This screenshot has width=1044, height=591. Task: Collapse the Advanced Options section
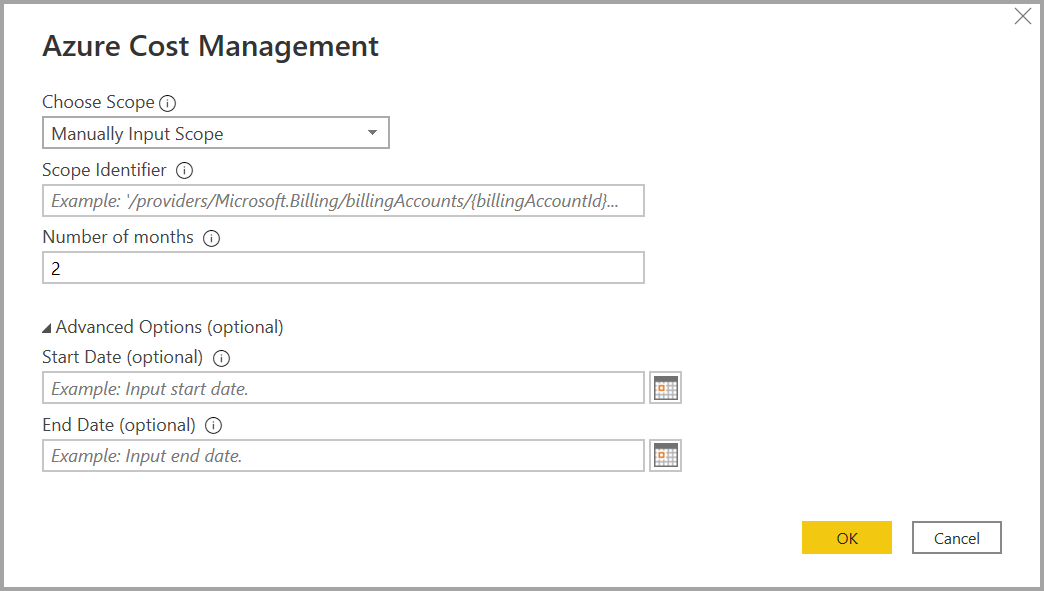coord(48,328)
